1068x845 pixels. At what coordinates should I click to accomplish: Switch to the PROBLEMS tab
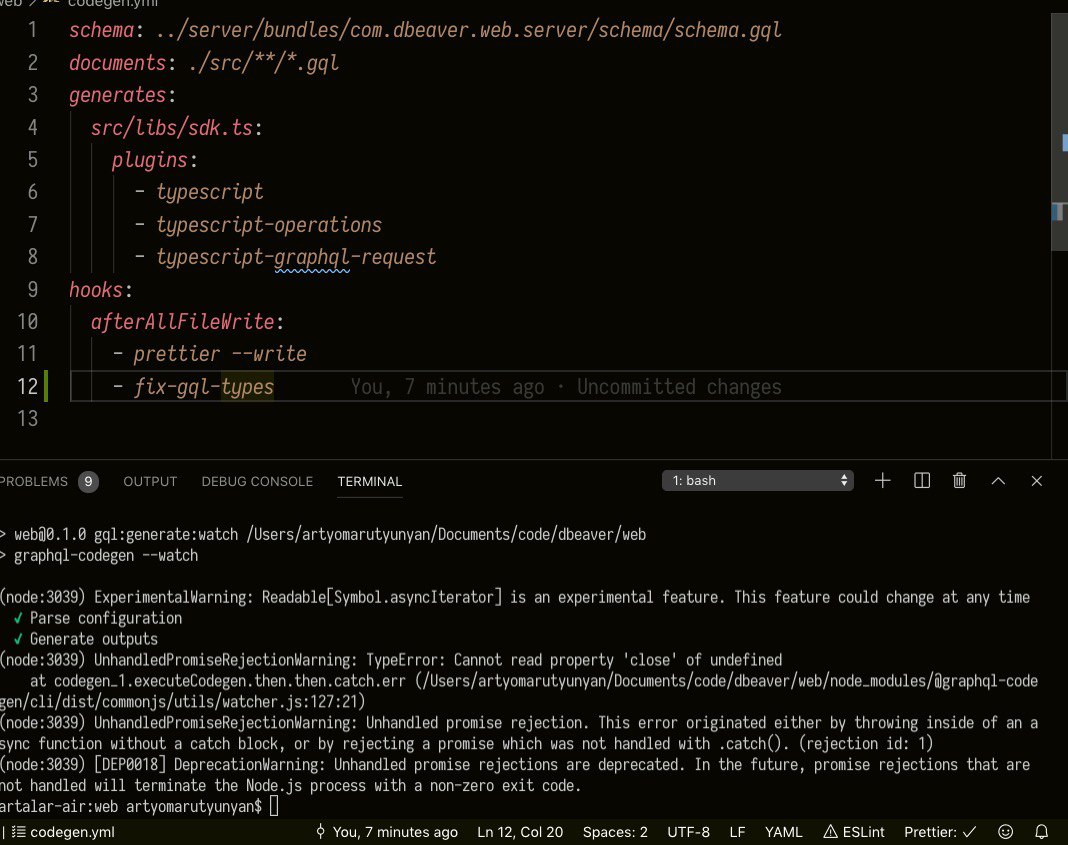pyautogui.click(x=33, y=481)
